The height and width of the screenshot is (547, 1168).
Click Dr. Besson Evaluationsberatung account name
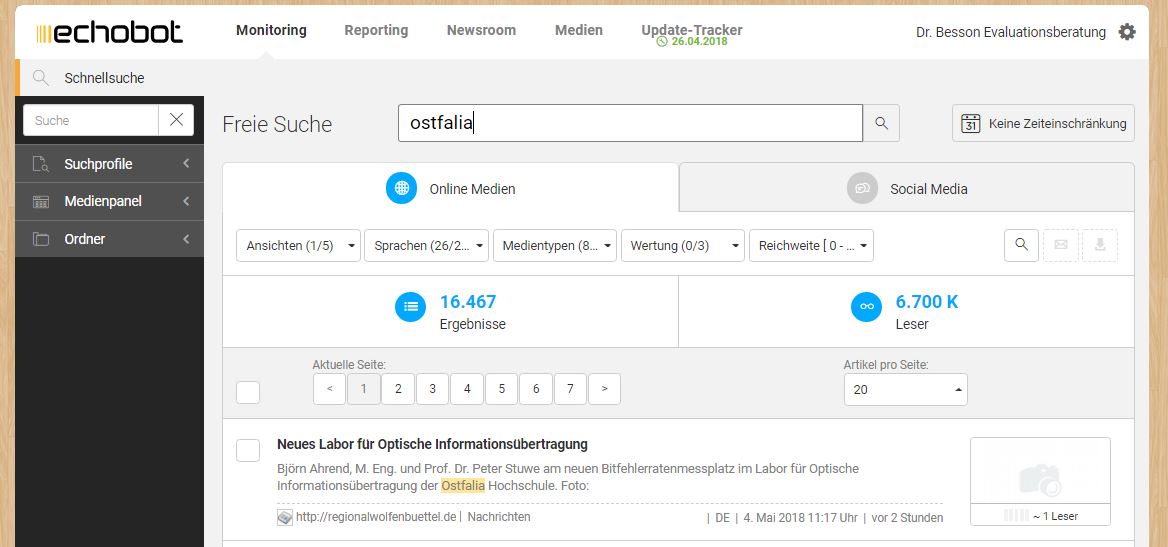pyautogui.click(x=1011, y=32)
